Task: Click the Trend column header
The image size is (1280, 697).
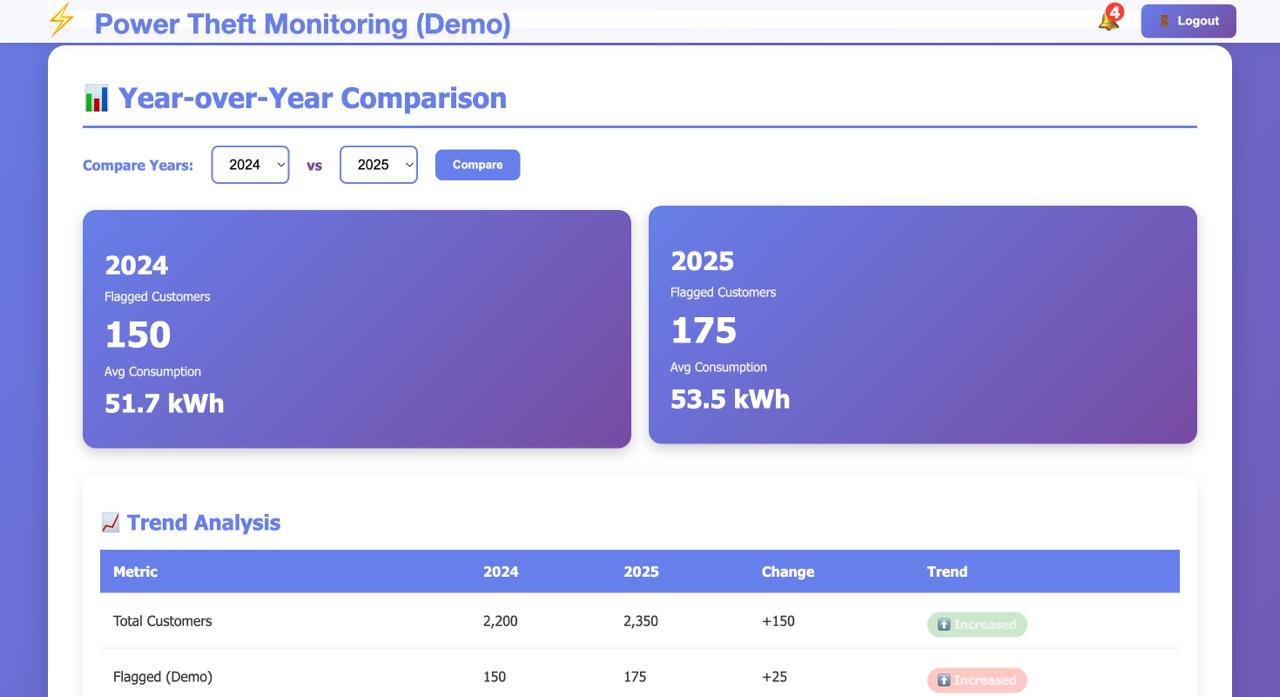Action: coord(947,572)
